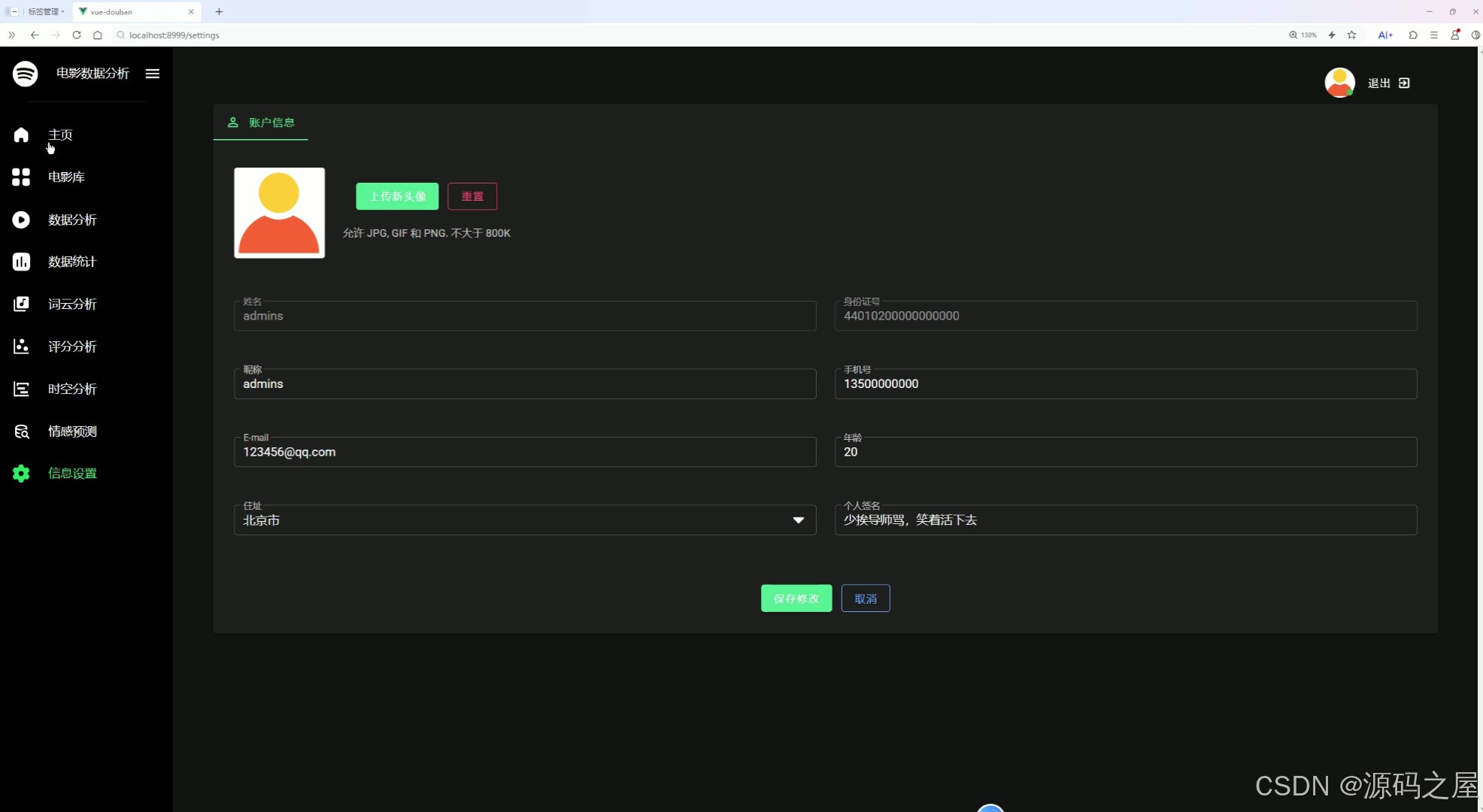Viewport: 1483px width, 812px height.
Task: Click the 数据统计 bar chart icon
Action: tap(21, 262)
